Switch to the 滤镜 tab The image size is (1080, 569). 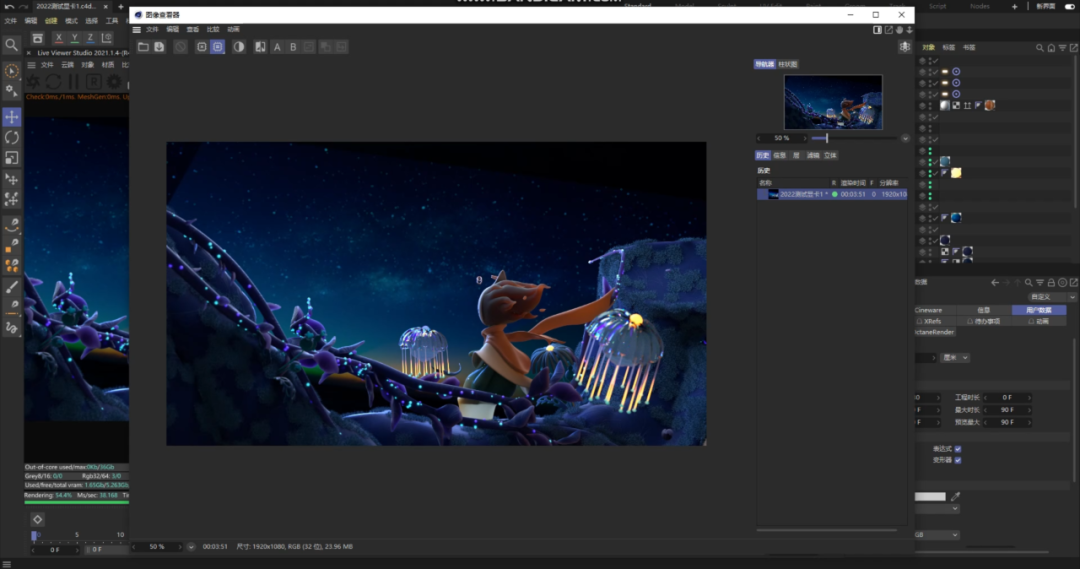click(813, 156)
